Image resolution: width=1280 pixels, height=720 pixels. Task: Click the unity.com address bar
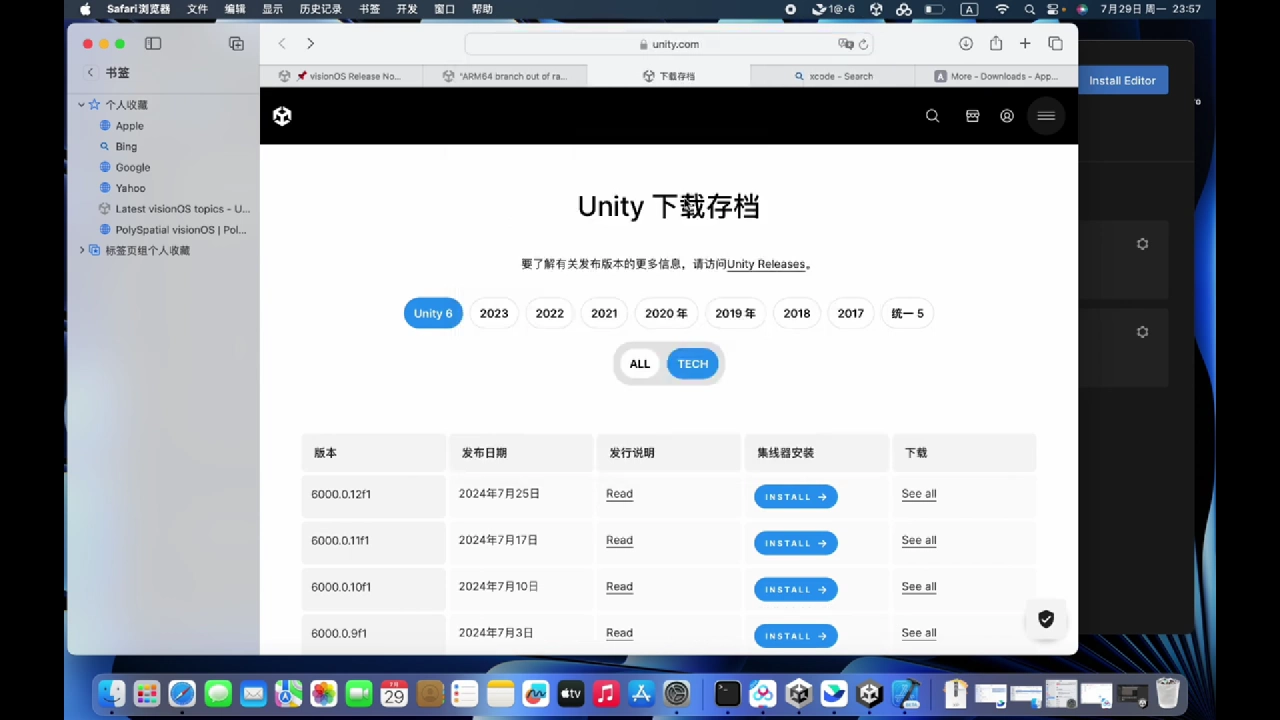669,44
